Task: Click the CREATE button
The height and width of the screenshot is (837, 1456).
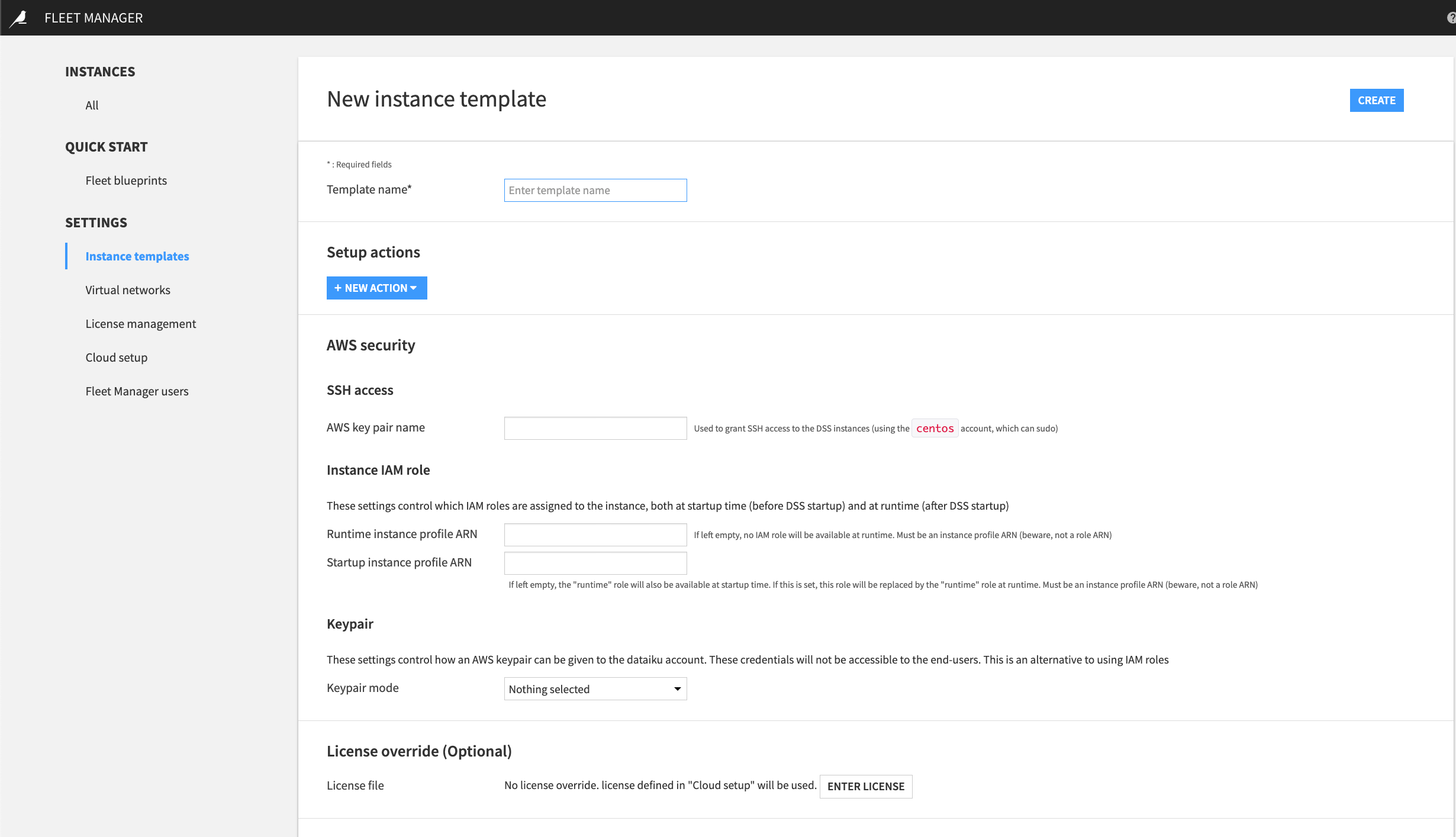Action: point(1376,100)
